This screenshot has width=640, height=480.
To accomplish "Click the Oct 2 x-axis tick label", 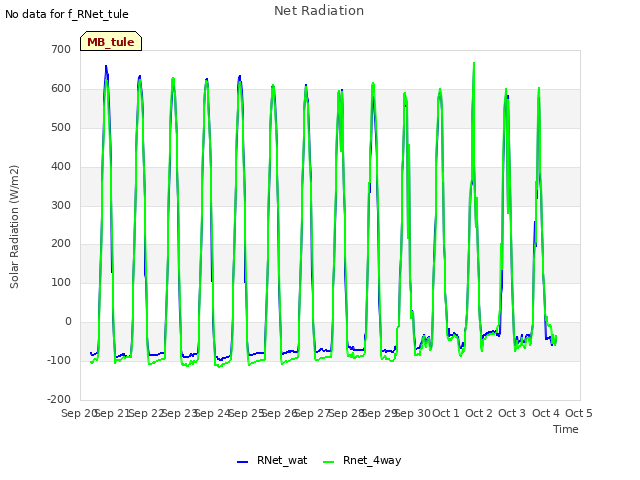I will coord(479,413).
